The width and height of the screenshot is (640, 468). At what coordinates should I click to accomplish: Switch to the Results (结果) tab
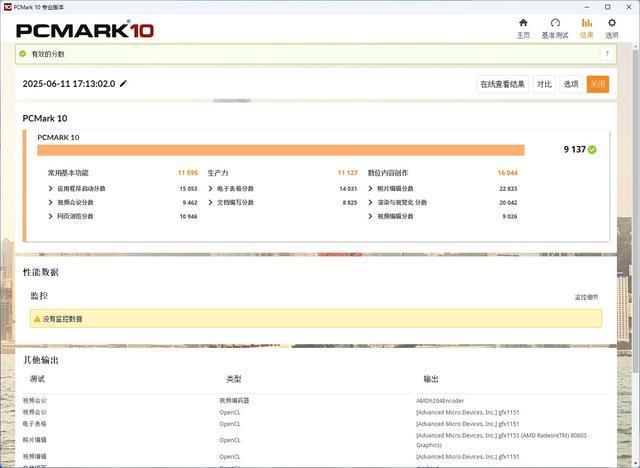[x=587, y=29]
